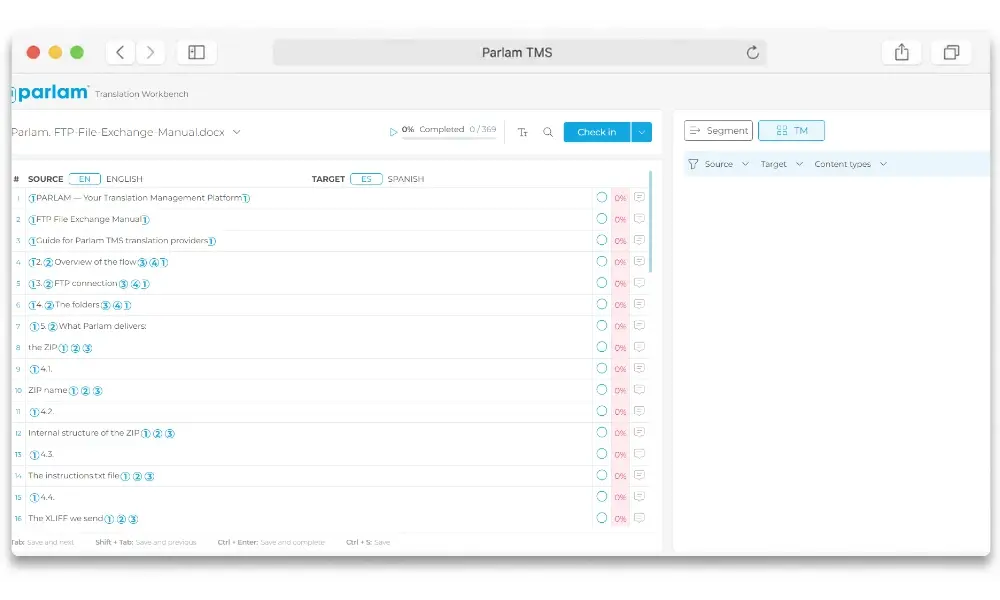Open comment icon for PARLAM platform segment
Image resolution: width=1000 pixels, height=600 pixels.
(639, 198)
